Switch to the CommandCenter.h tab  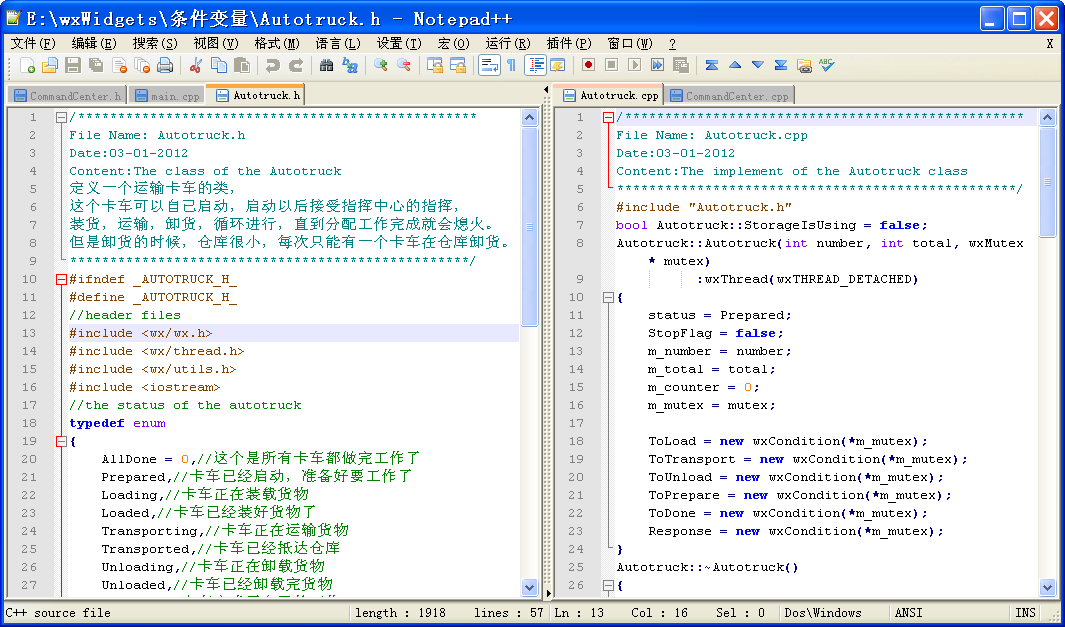pyautogui.click(x=68, y=96)
